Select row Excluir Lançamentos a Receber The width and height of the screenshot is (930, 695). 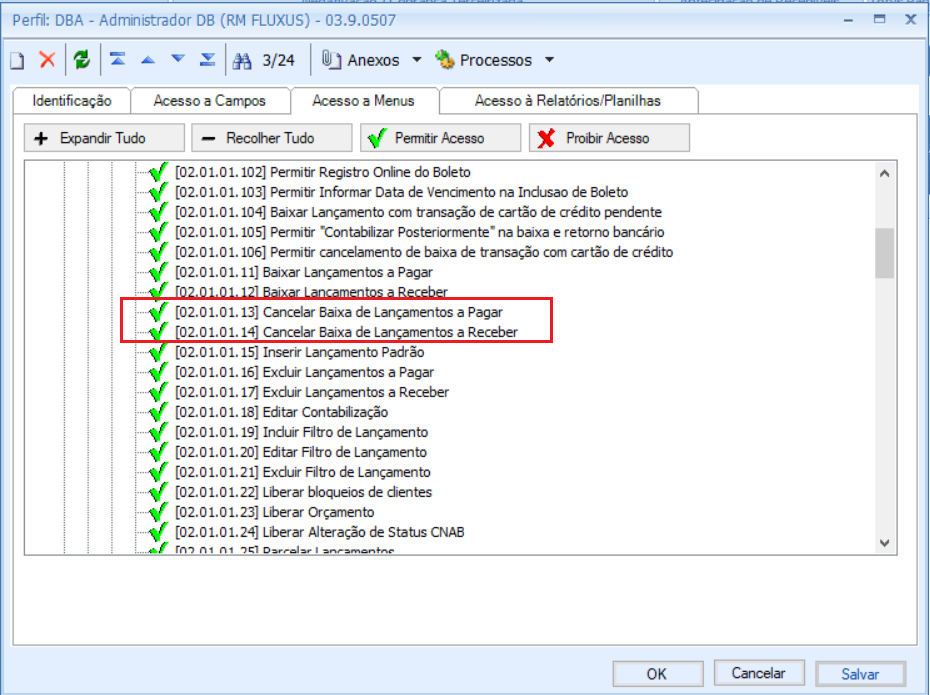[x=312, y=393]
